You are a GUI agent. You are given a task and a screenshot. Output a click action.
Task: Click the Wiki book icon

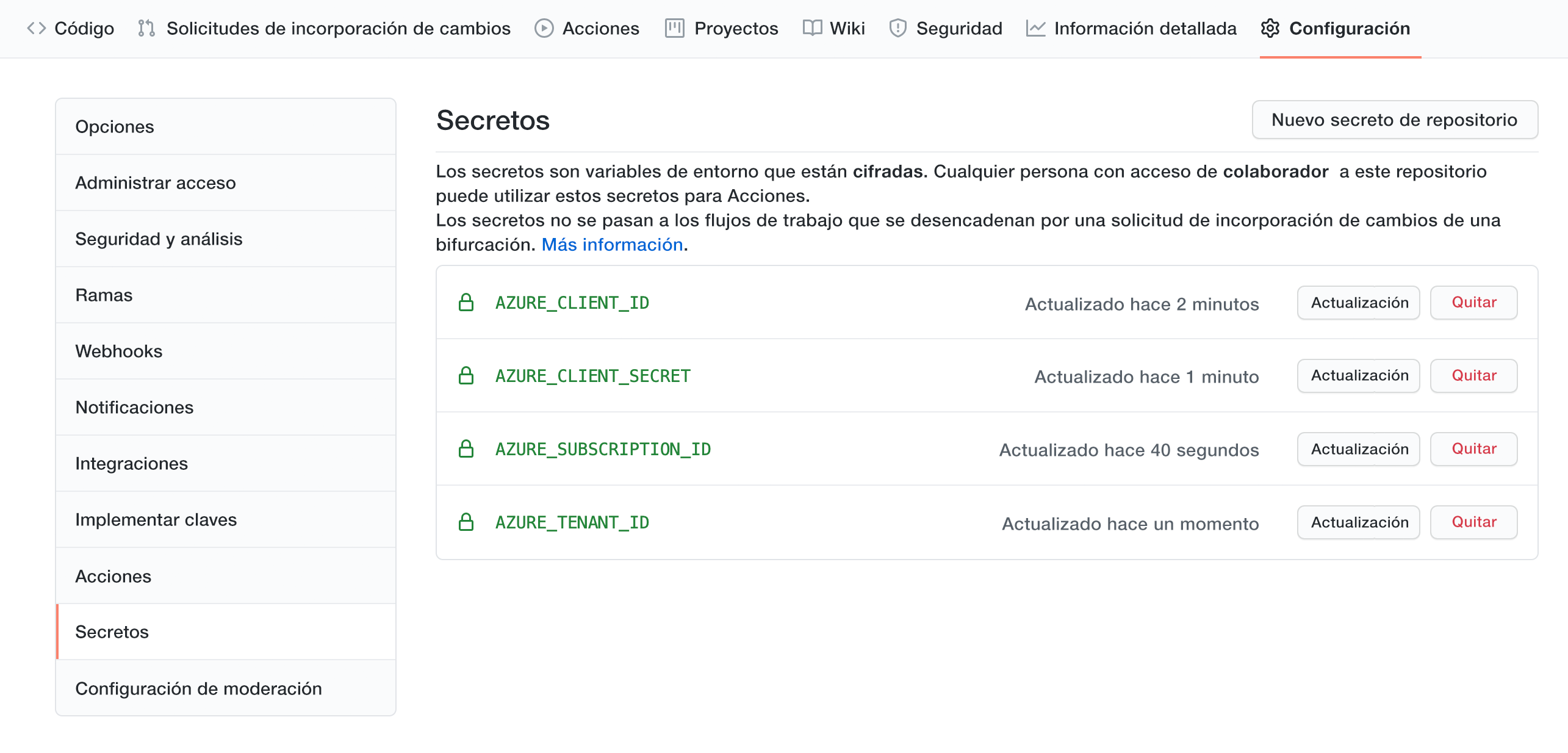click(x=812, y=28)
